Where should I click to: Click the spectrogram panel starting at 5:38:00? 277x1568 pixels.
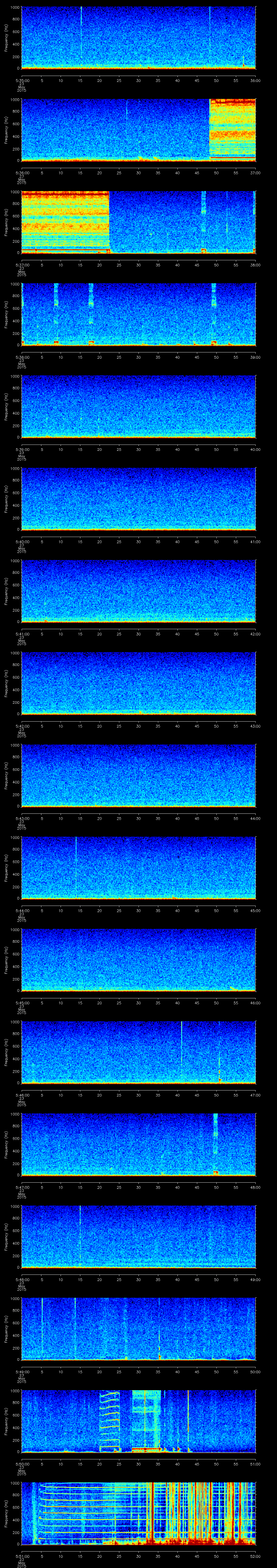(x=138, y=315)
